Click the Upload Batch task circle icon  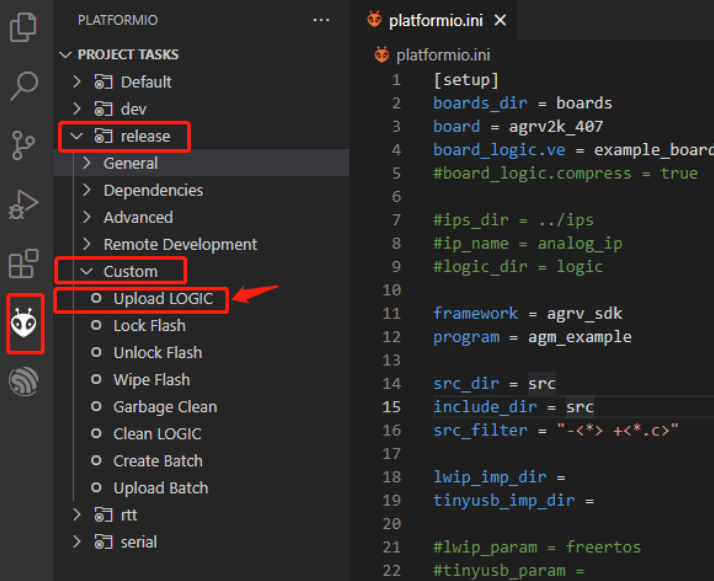pos(96,488)
